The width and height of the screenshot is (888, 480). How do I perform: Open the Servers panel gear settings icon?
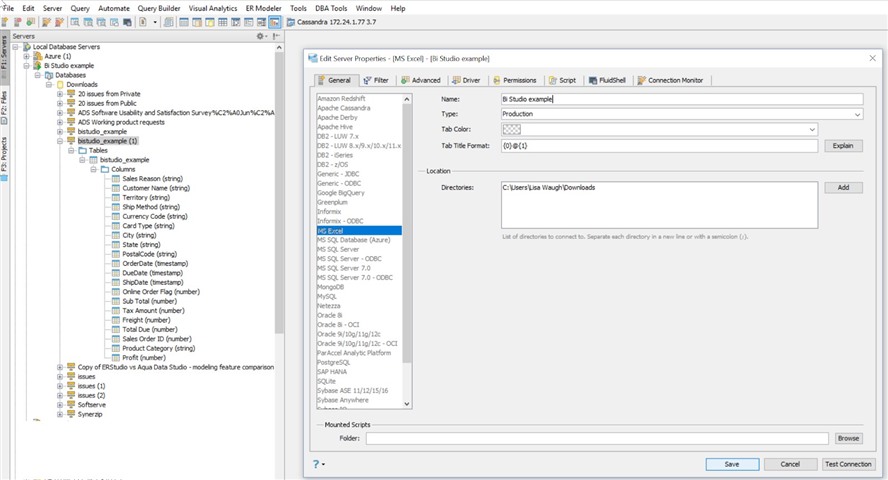point(260,36)
